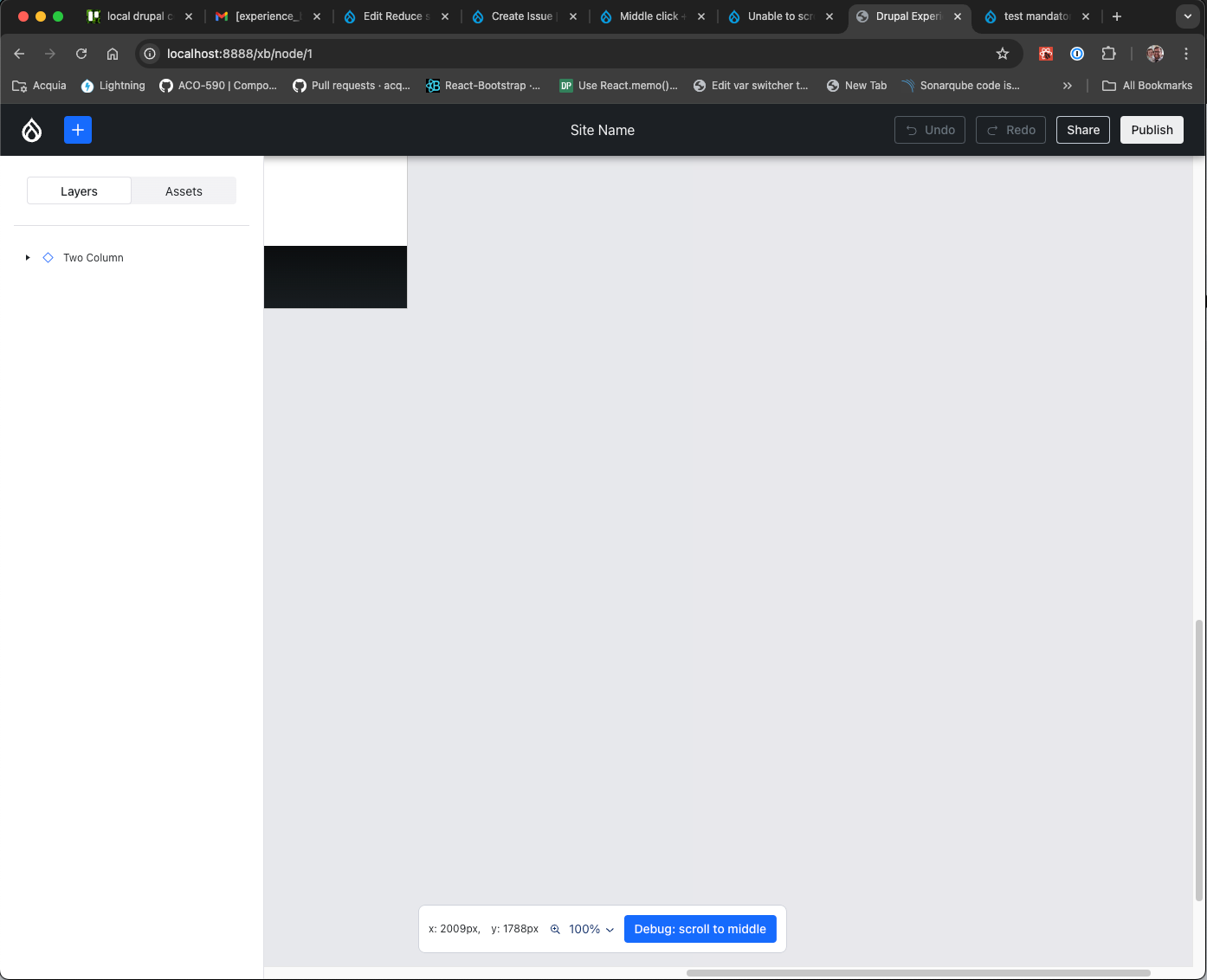Open the React-Bootstrap bookmark
This screenshot has height=980, width=1207.
483,85
